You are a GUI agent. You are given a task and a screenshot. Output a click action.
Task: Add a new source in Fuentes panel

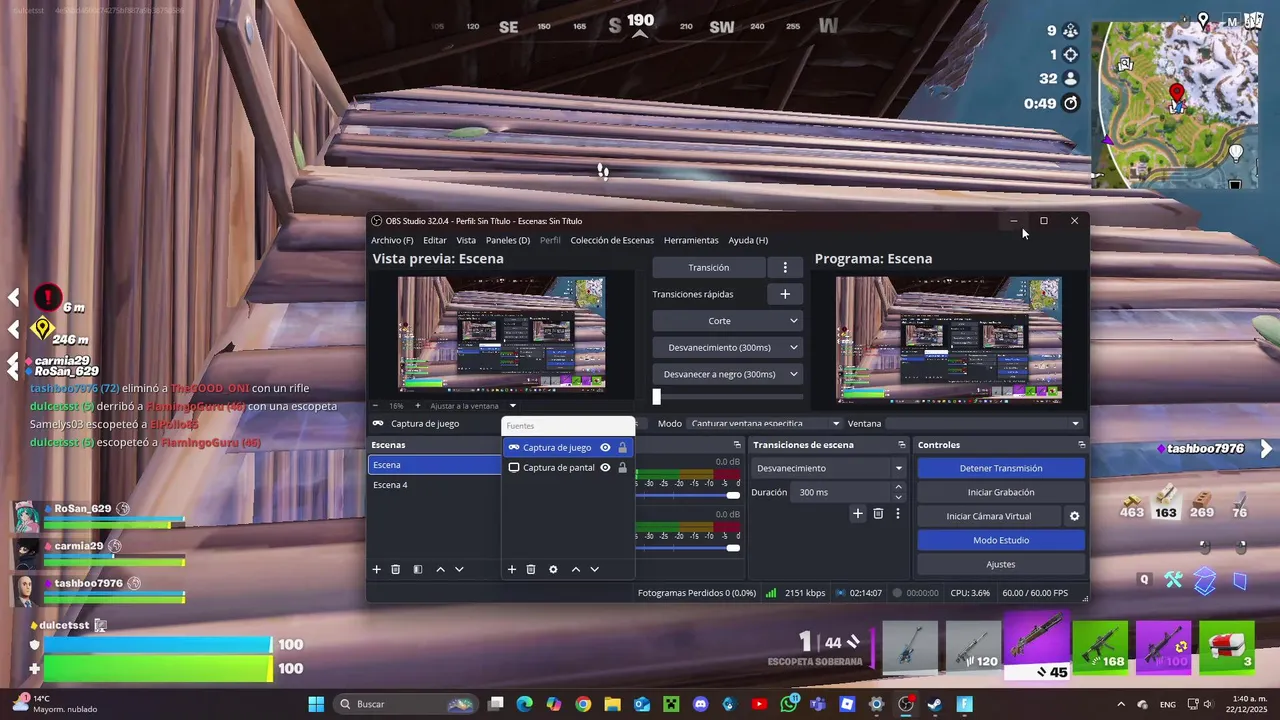pyautogui.click(x=512, y=569)
